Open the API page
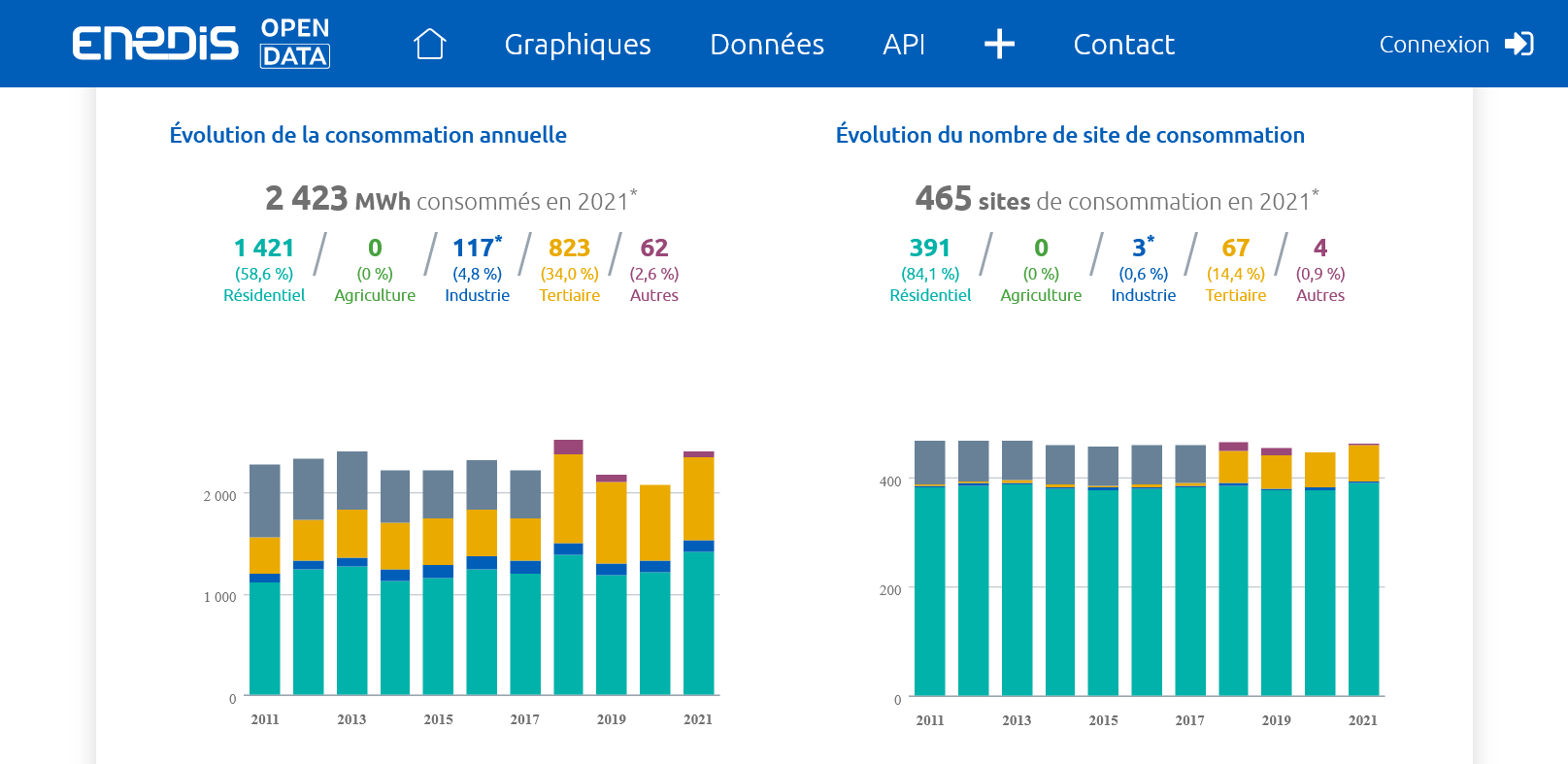Screen dimensions: 1568x764 (x=903, y=45)
